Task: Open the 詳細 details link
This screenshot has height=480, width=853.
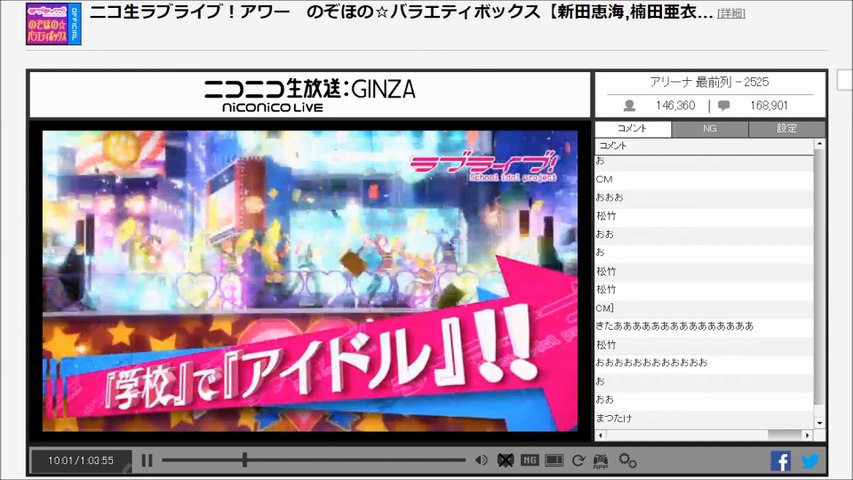Action: tap(731, 14)
